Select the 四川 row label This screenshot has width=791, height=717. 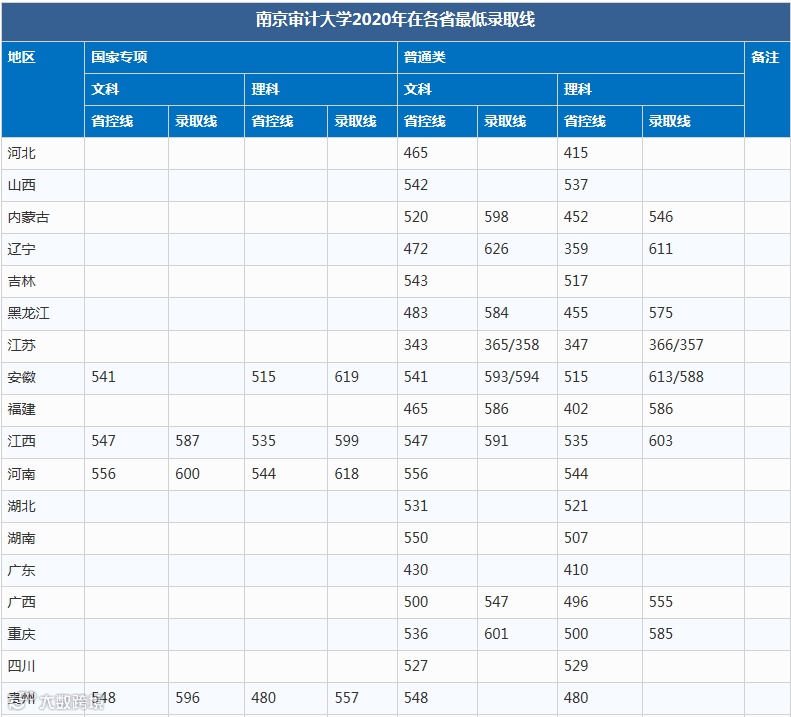(x=22, y=666)
